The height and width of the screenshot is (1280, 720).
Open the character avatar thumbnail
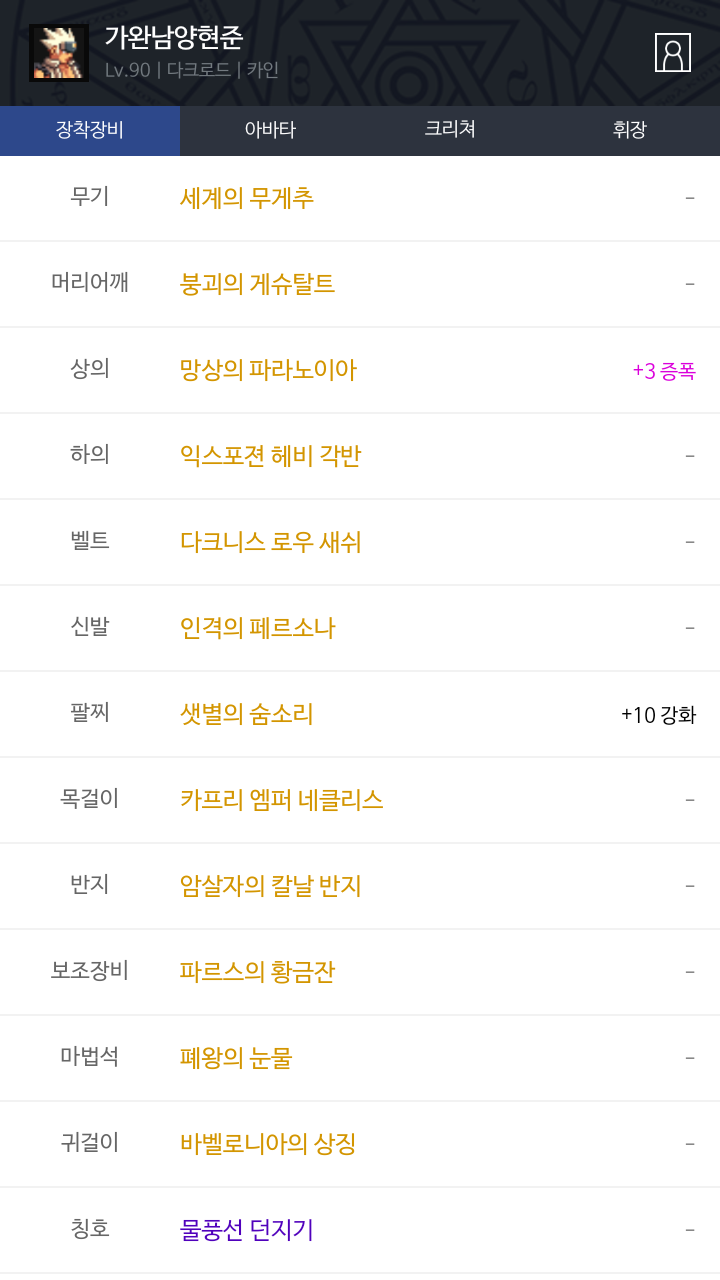(x=59, y=53)
